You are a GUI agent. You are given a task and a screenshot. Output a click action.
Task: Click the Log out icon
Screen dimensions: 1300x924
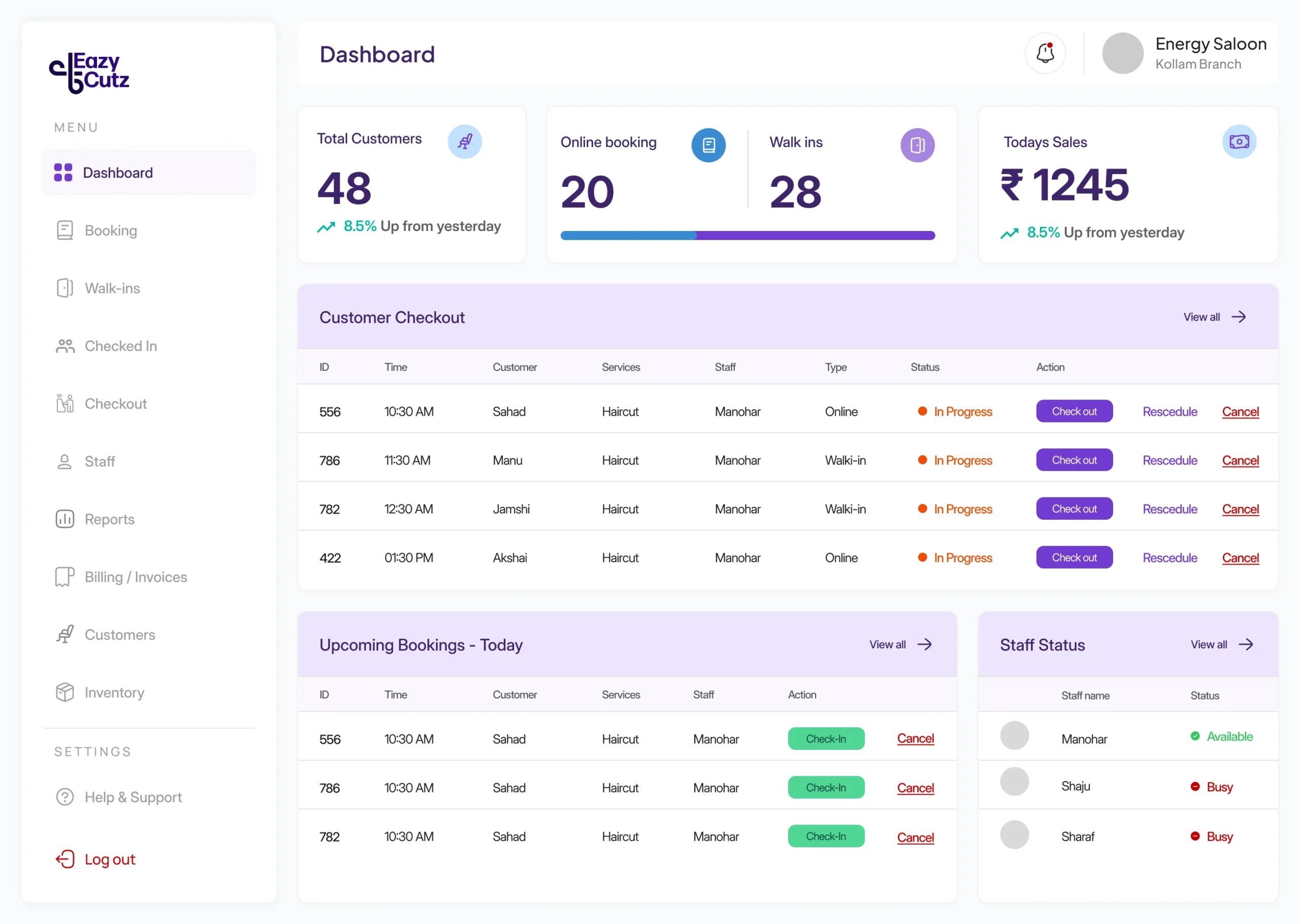coord(65,859)
